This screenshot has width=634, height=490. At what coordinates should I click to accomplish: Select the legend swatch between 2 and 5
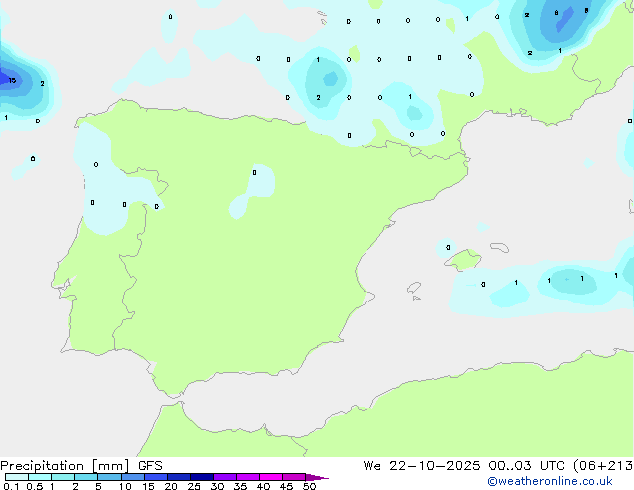(86, 477)
